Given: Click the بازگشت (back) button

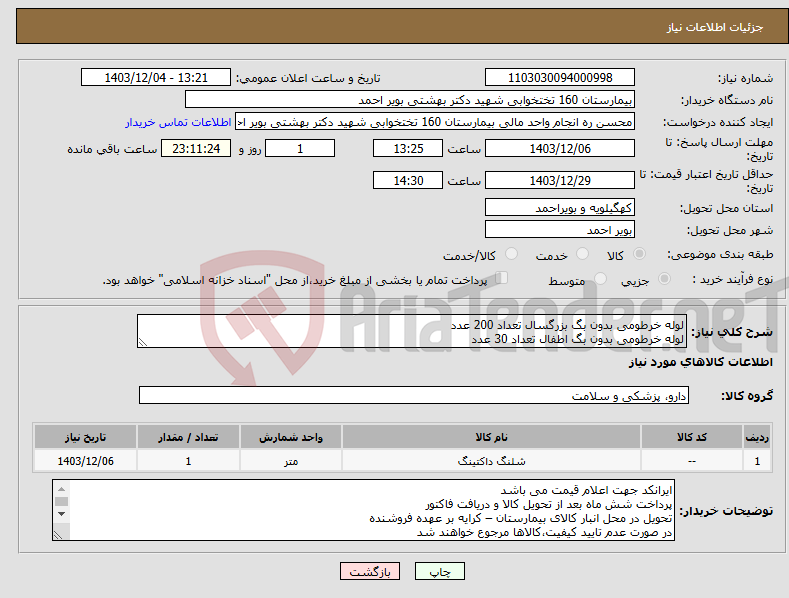Looking at the screenshot, I should pyautogui.click(x=370, y=571).
